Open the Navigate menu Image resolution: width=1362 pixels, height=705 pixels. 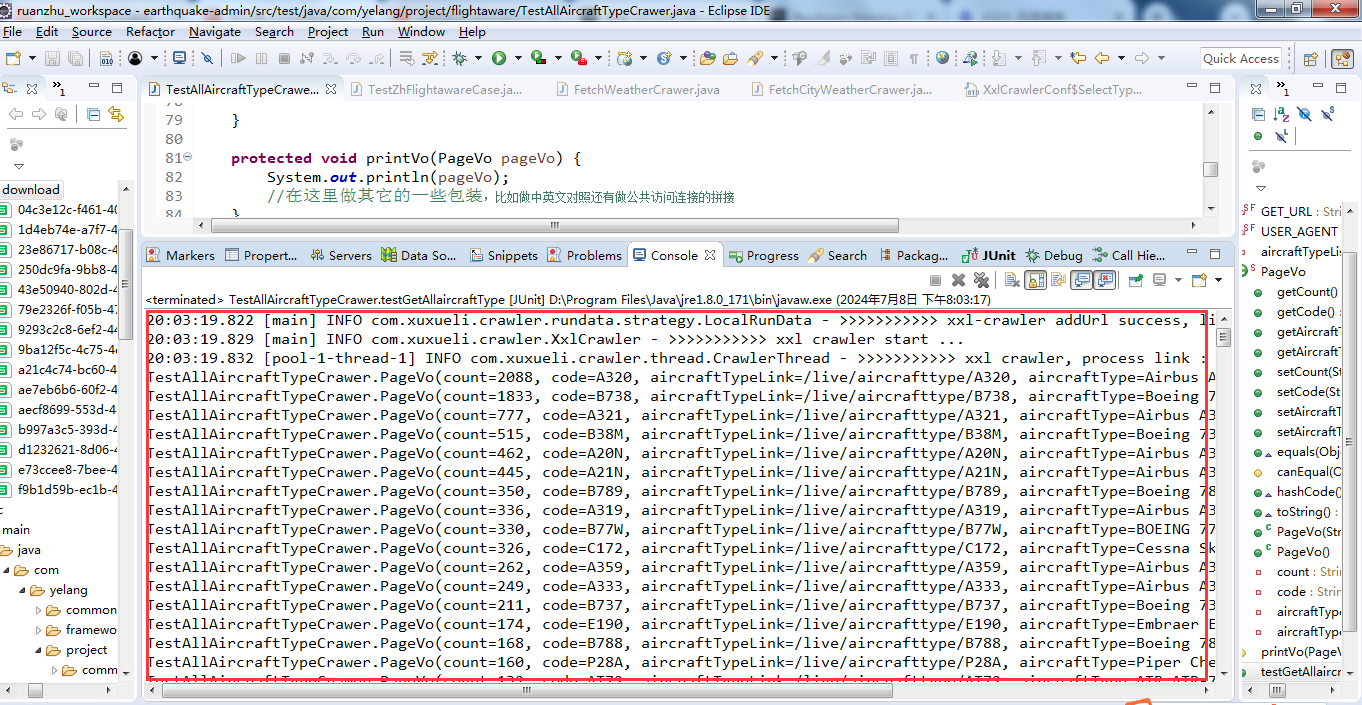click(x=215, y=32)
